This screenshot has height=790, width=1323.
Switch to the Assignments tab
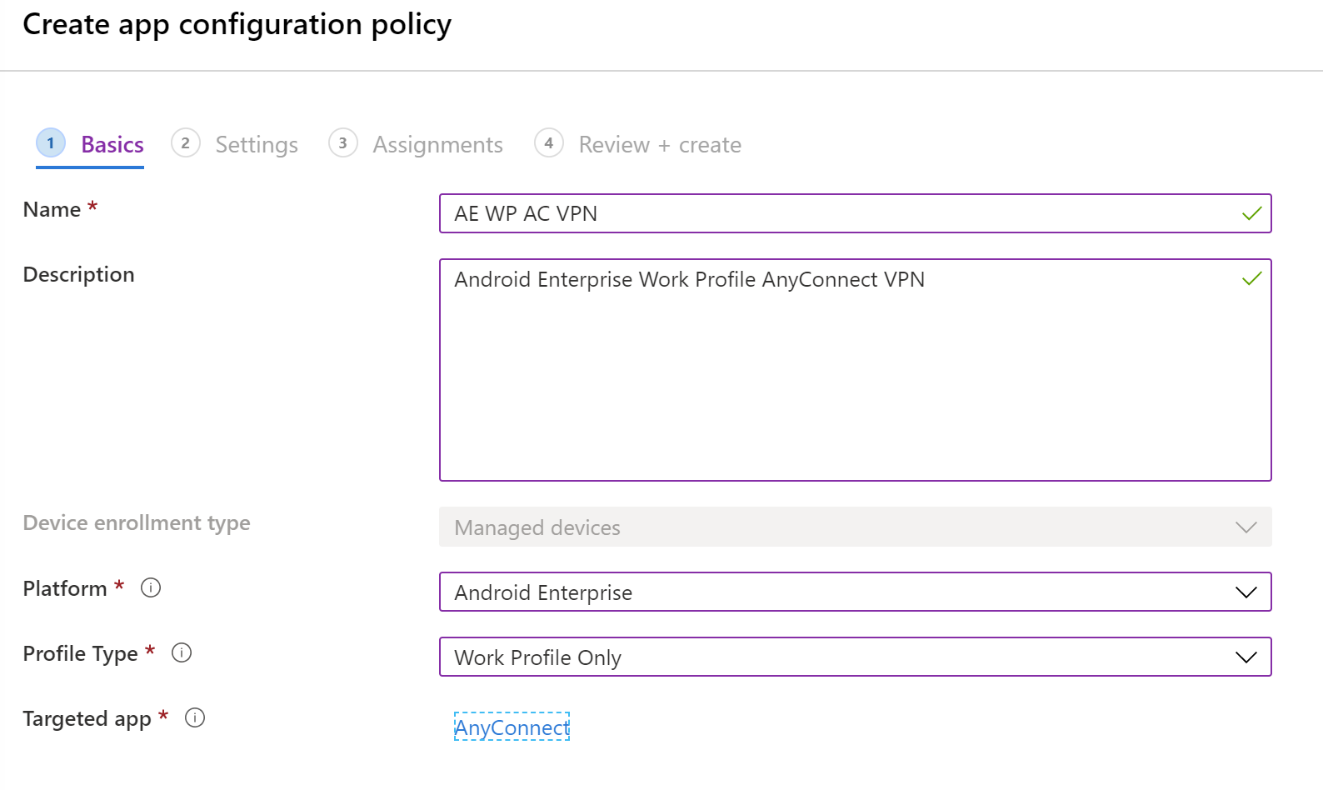pyautogui.click(x=438, y=144)
